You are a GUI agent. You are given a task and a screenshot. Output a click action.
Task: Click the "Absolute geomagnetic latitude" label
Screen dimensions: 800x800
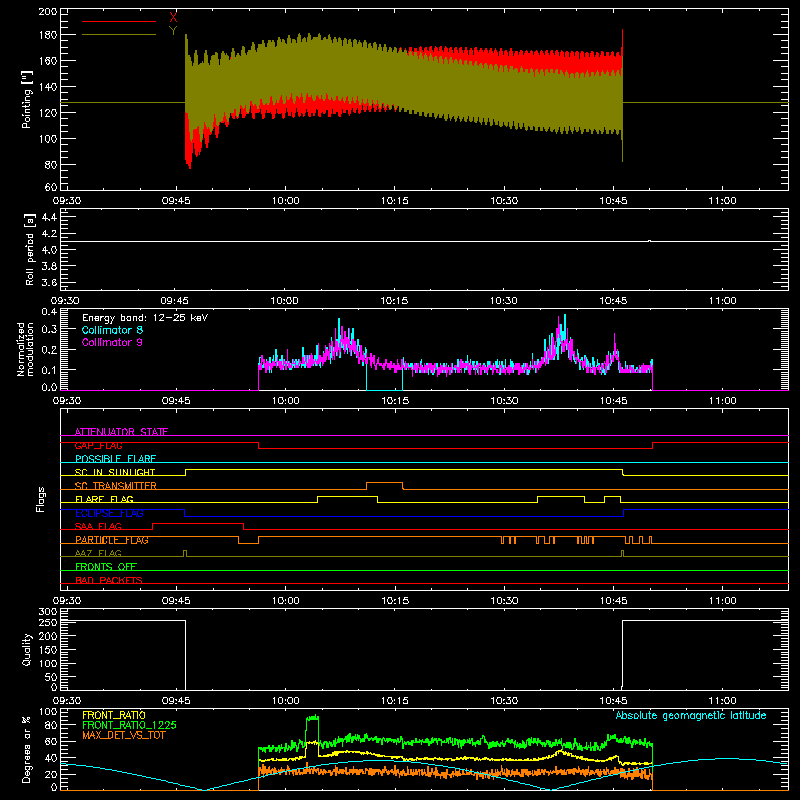[691, 716]
